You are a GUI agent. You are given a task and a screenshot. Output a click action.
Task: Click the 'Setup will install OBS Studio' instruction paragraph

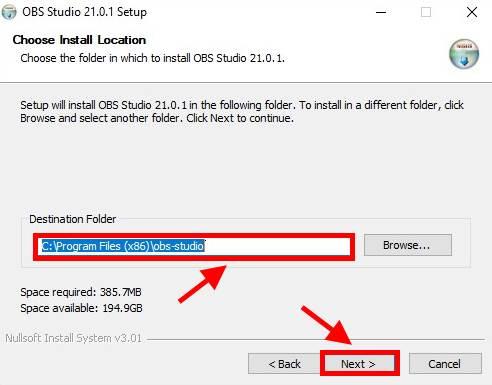tap(242, 111)
